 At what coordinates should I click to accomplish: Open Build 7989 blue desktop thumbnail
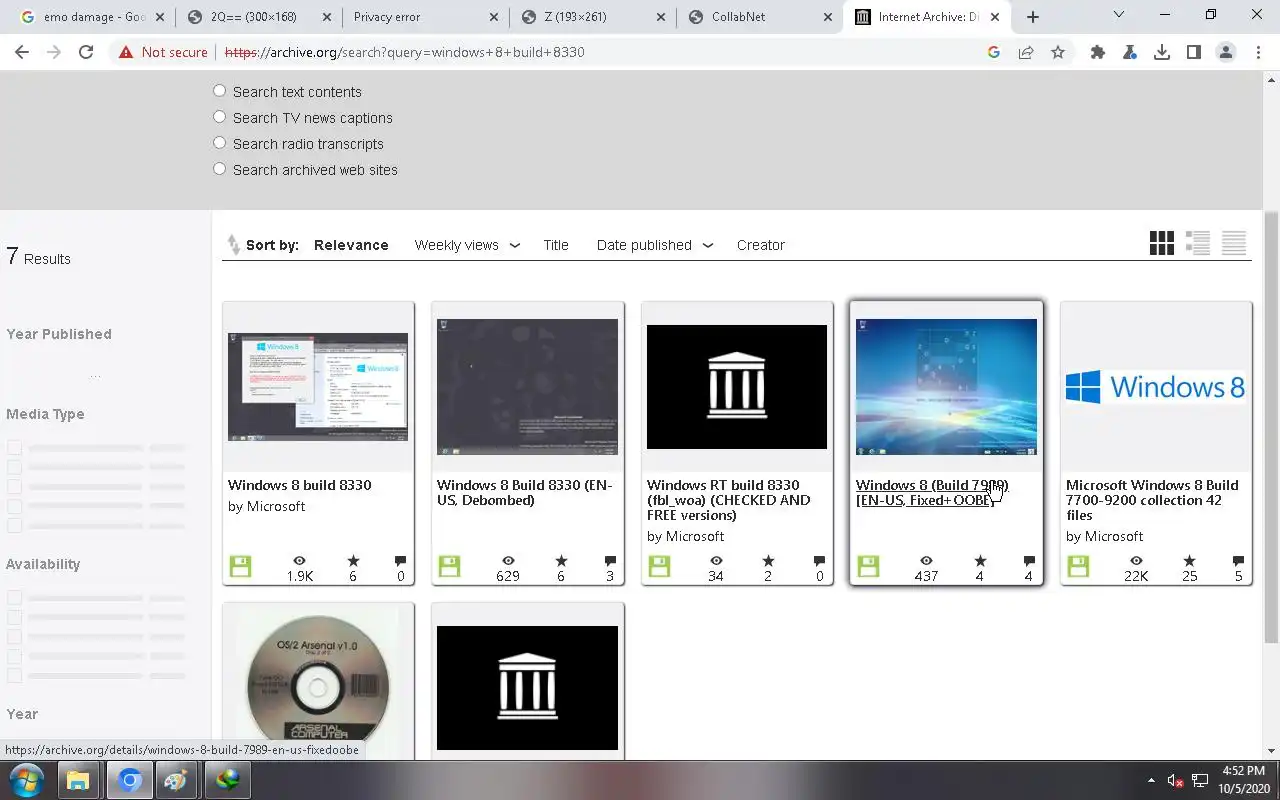coord(946,387)
